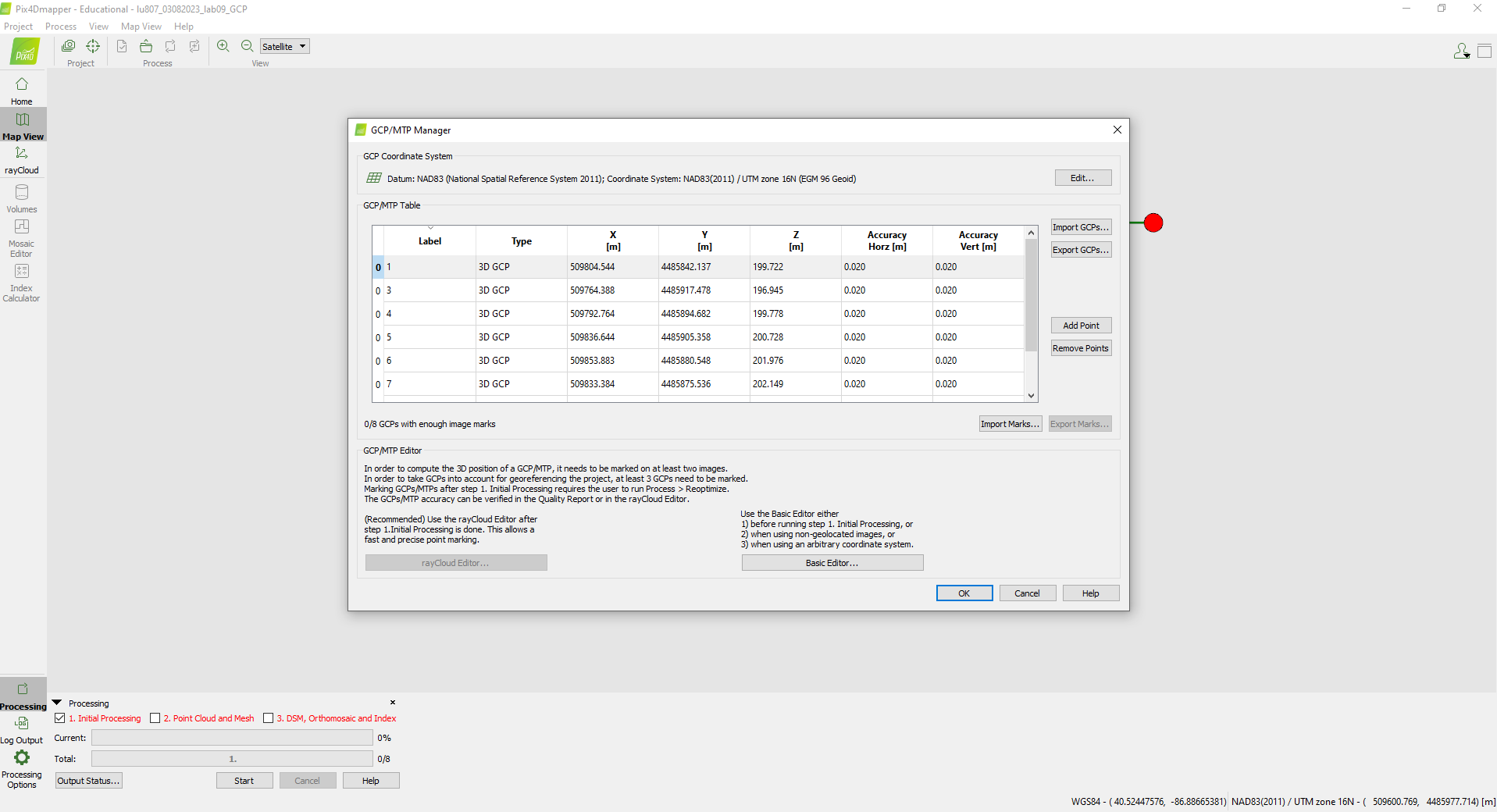Click the table scrollbar down arrow
The width and height of the screenshot is (1497, 812).
tap(1031, 396)
